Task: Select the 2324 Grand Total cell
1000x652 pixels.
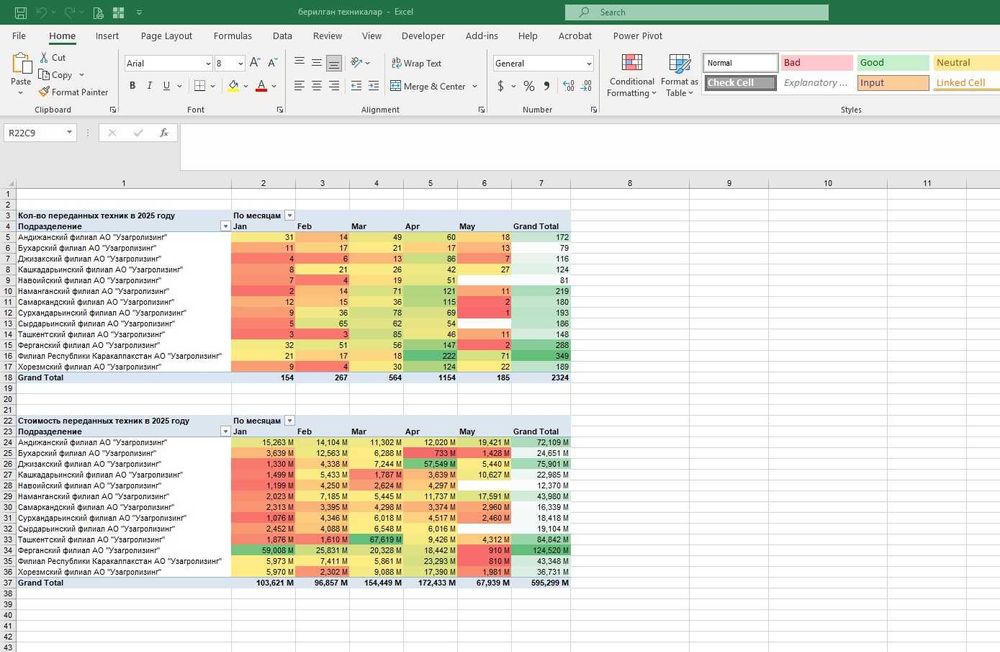Action: tap(541, 378)
